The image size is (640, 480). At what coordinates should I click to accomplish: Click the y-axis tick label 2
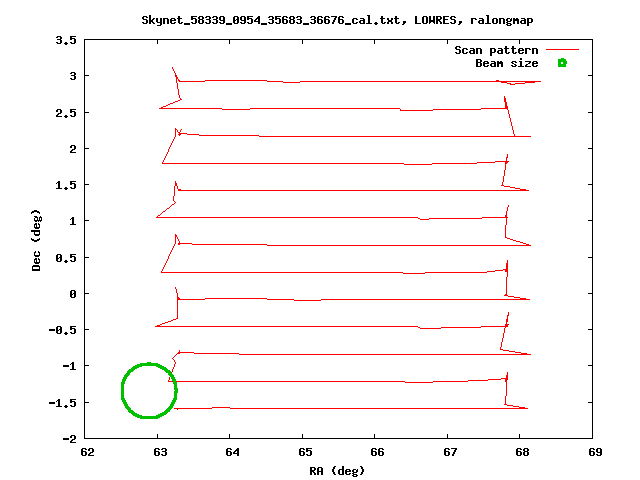click(73, 149)
